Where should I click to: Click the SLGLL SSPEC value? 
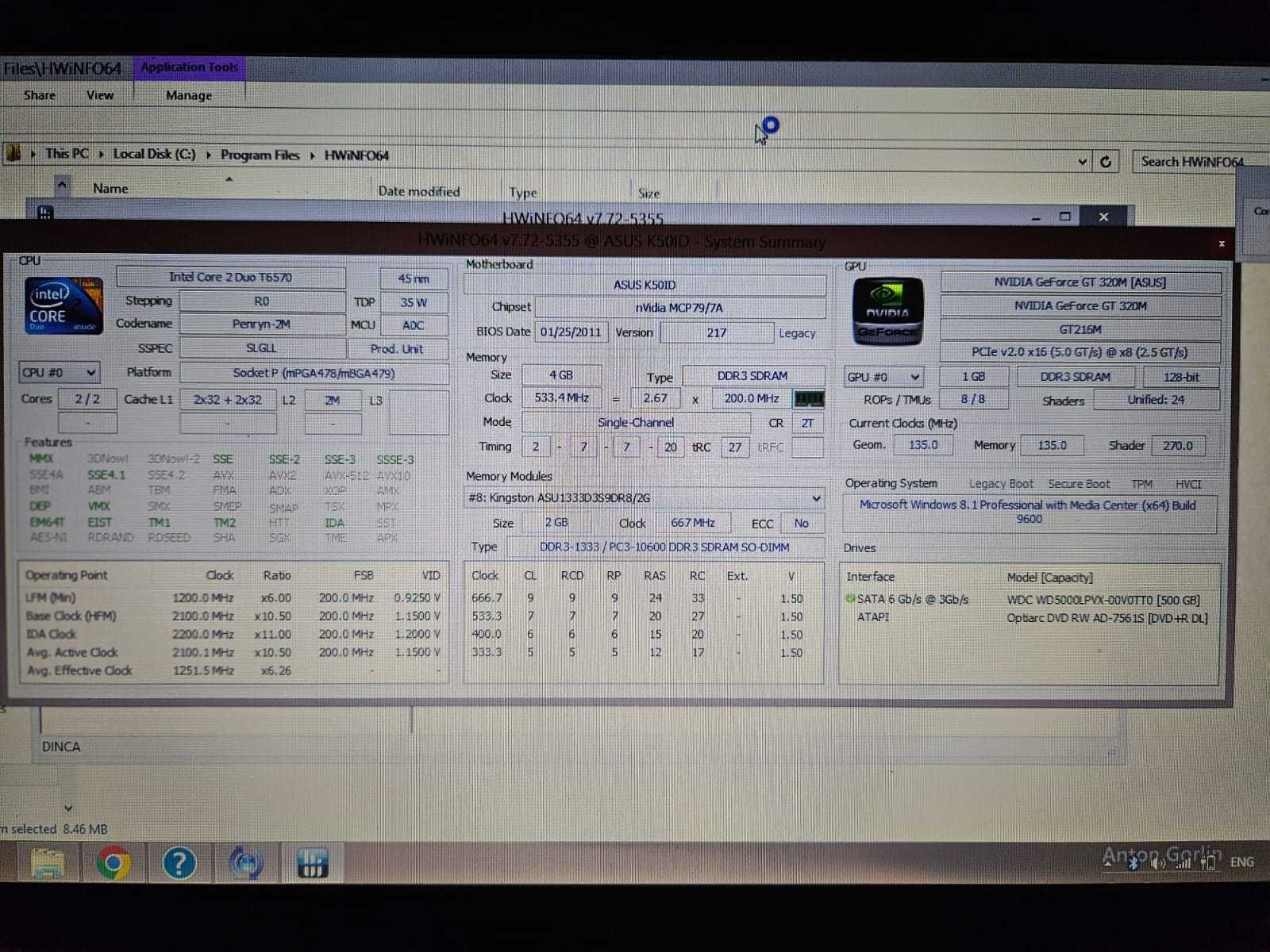(x=261, y=348)
